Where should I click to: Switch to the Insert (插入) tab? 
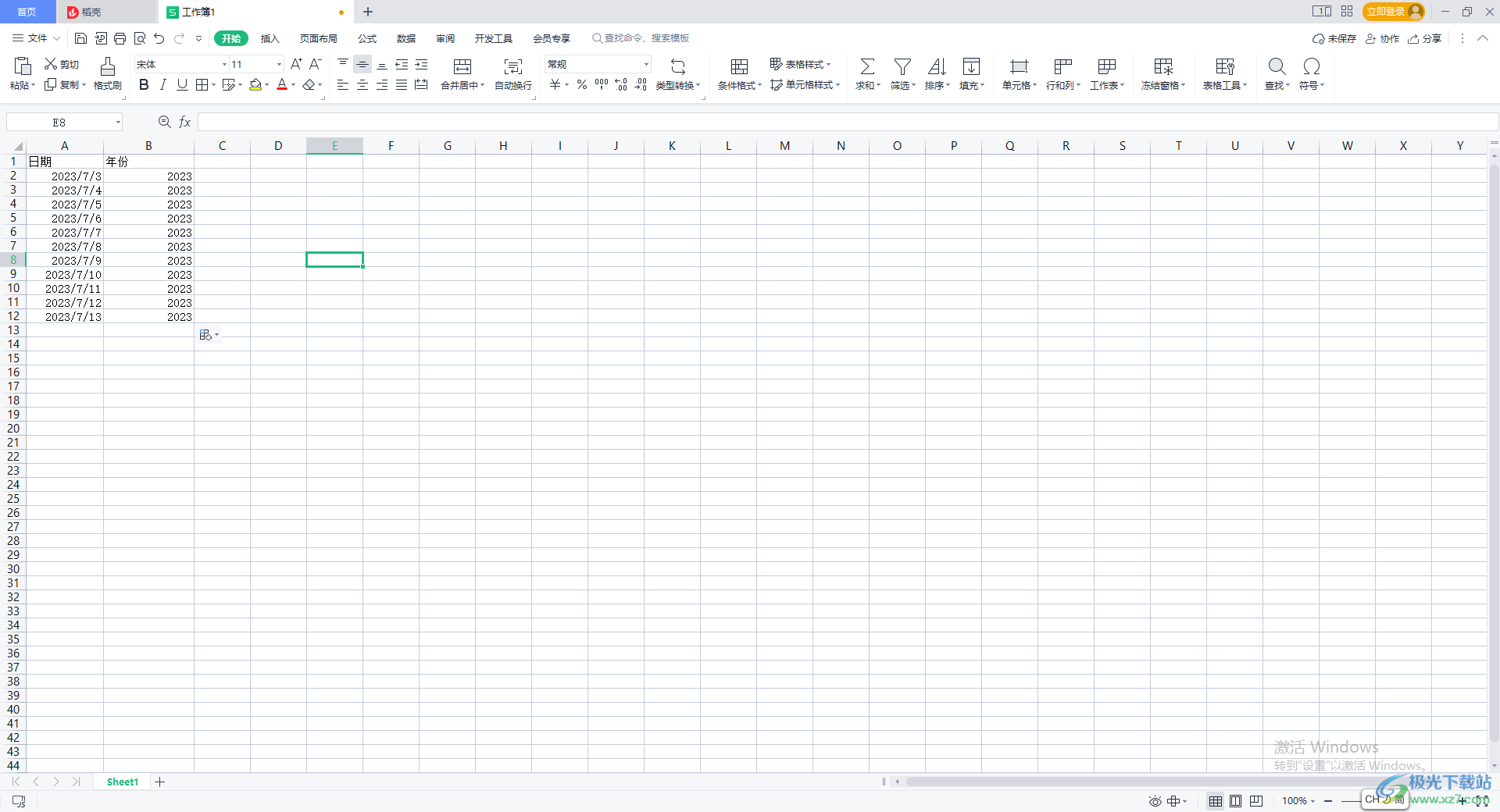pos(270,38)
